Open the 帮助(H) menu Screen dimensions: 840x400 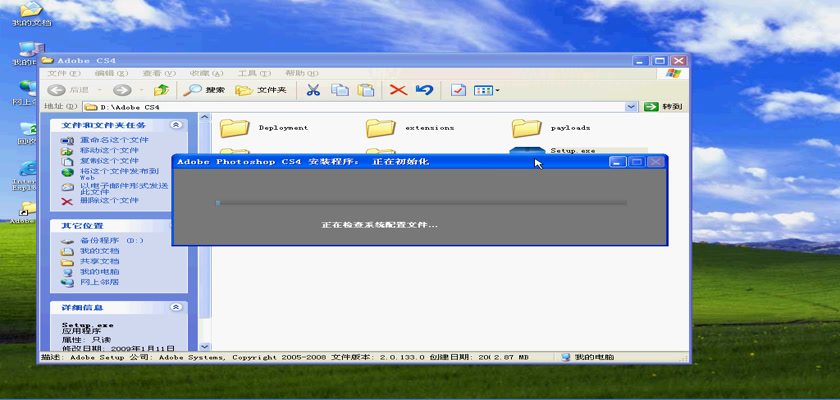click(x=302, y=73)
